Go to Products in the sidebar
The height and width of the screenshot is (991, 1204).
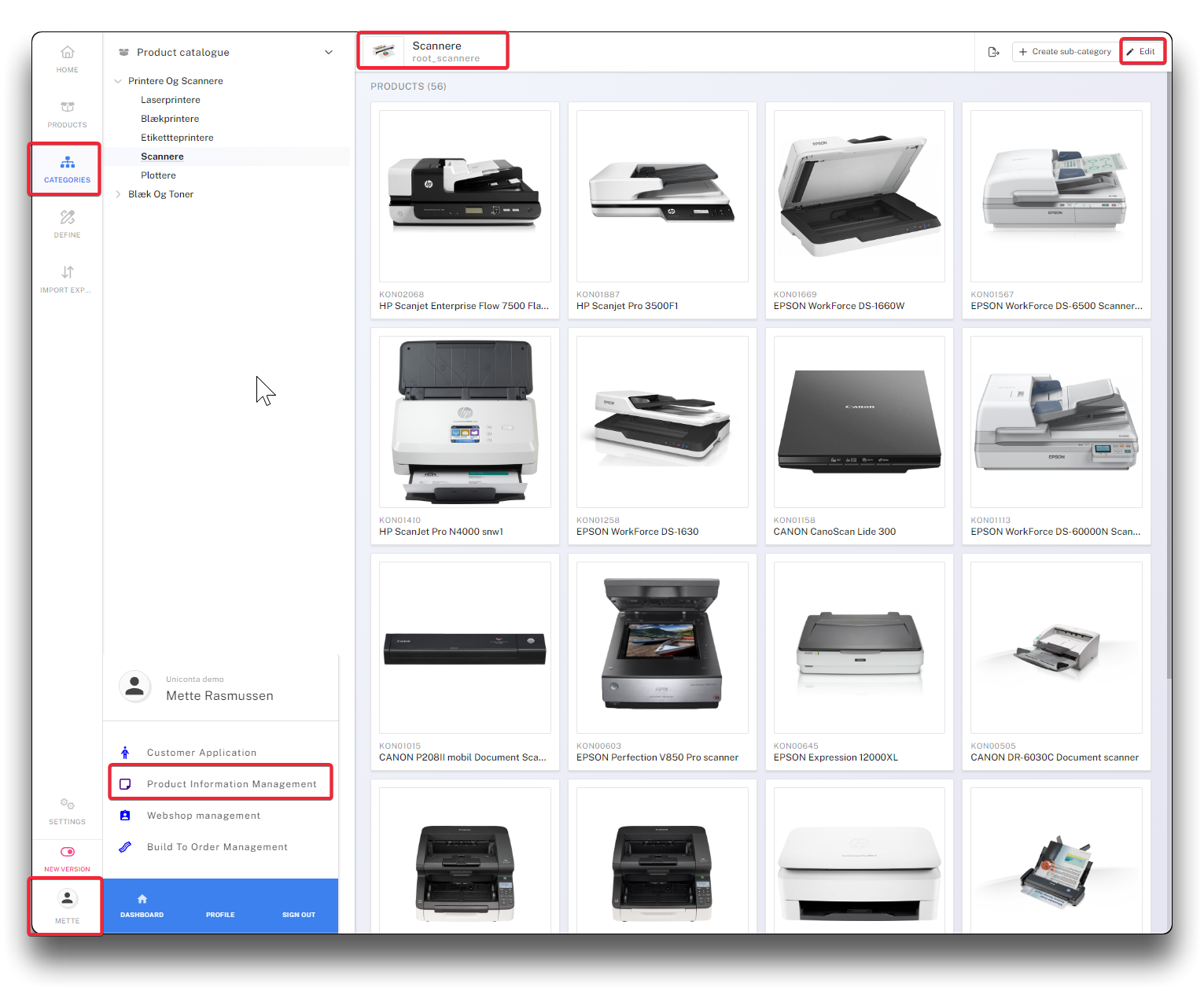click(68, 114)
